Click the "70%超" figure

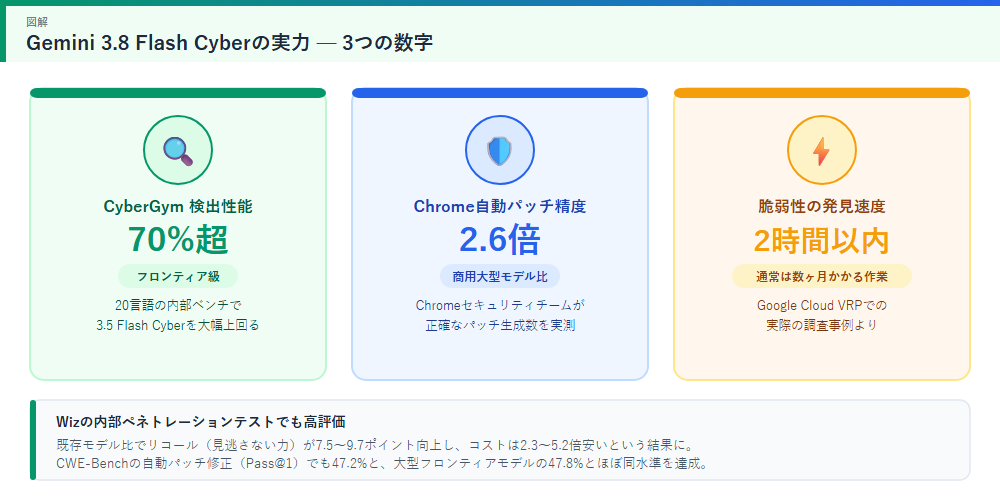coord(178,240)
